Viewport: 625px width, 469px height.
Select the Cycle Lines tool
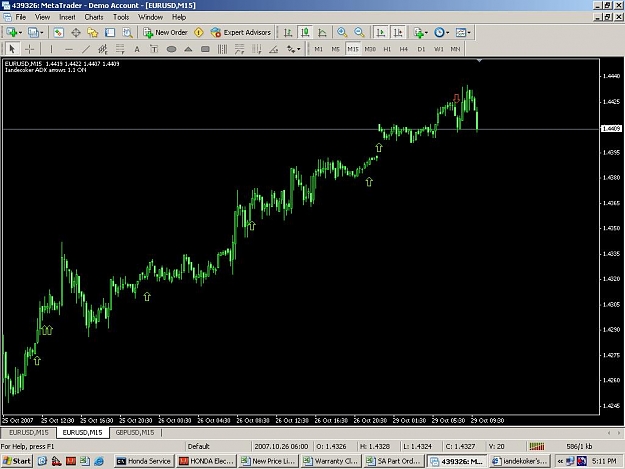tap(222, 49)
